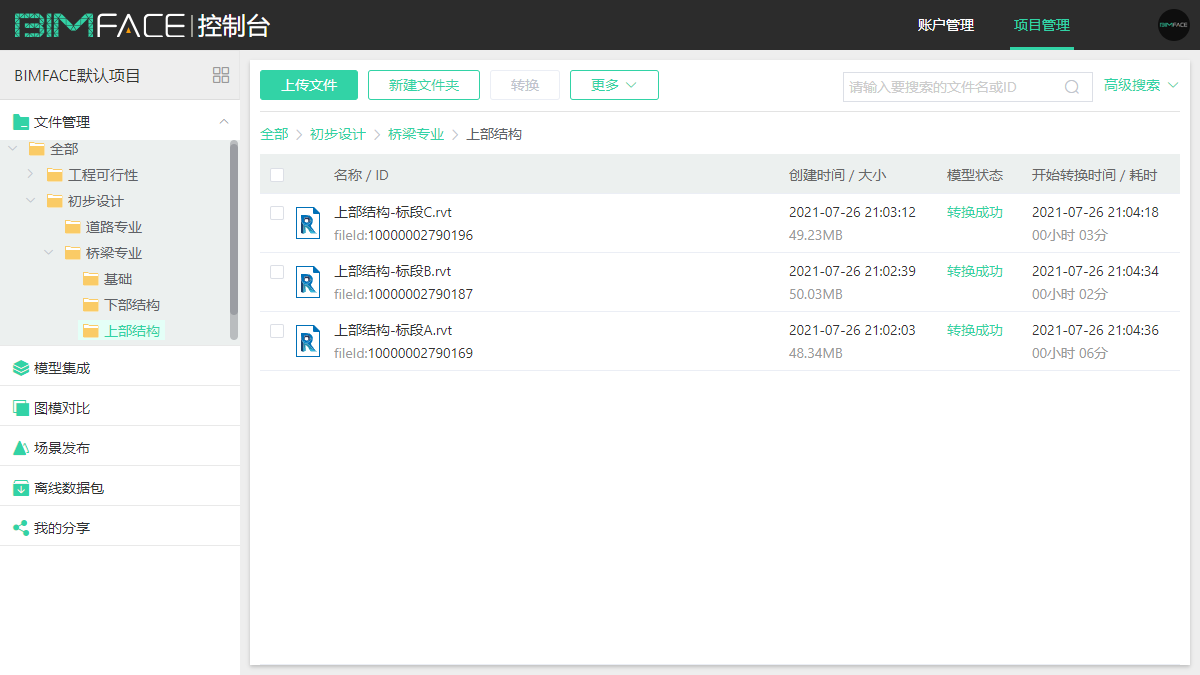Focus the file name or ID search field
This screenshot has height=675, width=1200.
coord(950,87)
